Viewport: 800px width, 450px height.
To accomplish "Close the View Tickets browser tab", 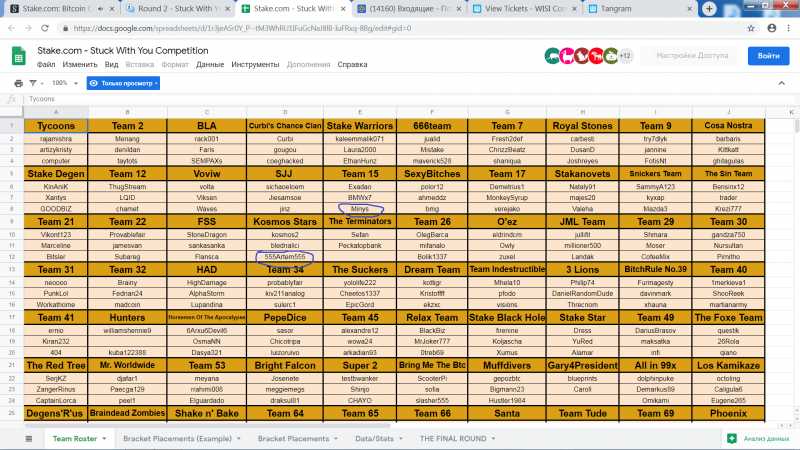I will 574,9.
